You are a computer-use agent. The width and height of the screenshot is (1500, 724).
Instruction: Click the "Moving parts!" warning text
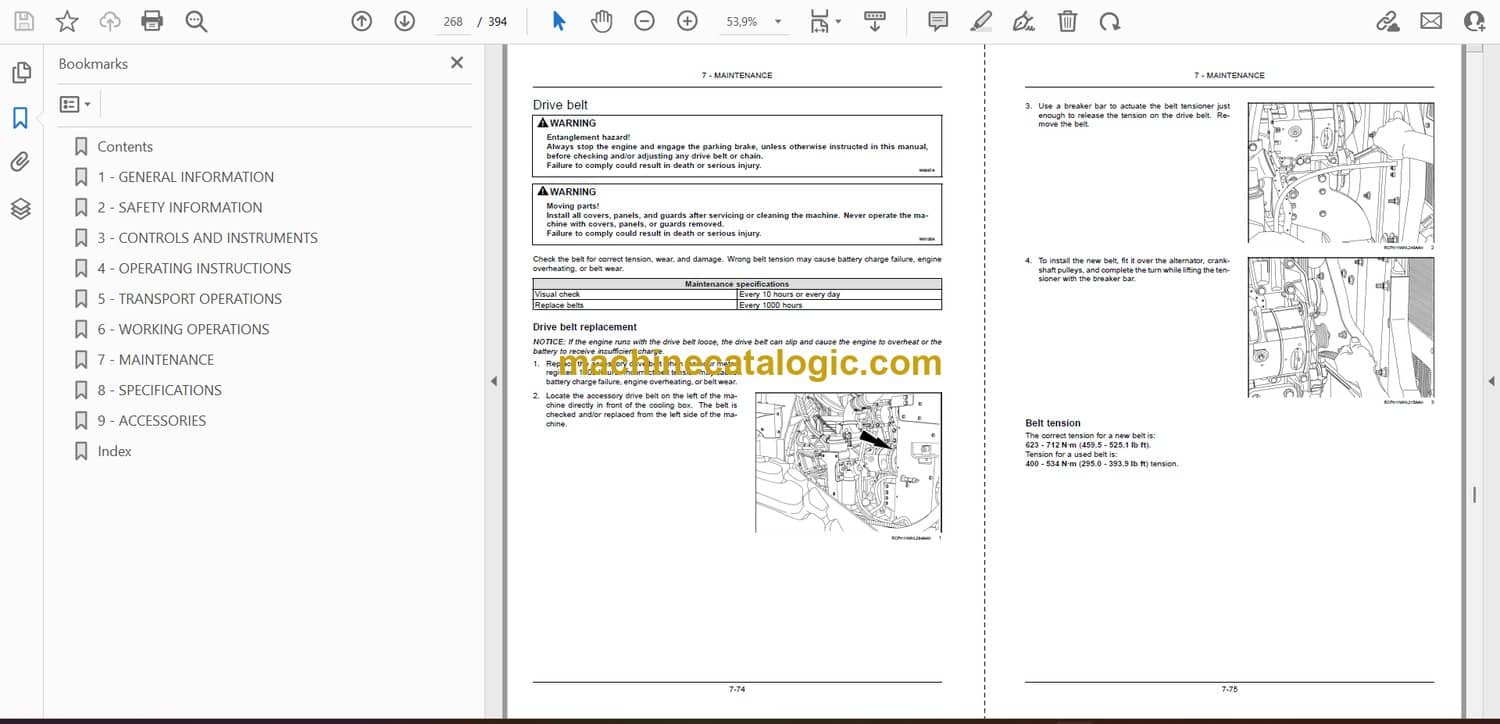[x=573, y=206]
